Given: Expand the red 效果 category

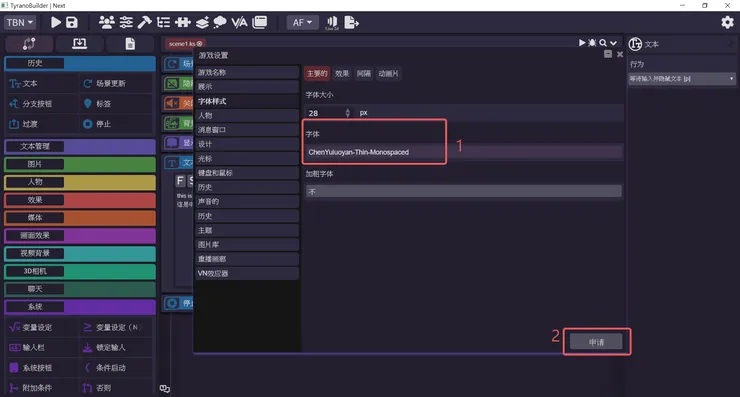Looking at the screenshot, I should [80, 200].
